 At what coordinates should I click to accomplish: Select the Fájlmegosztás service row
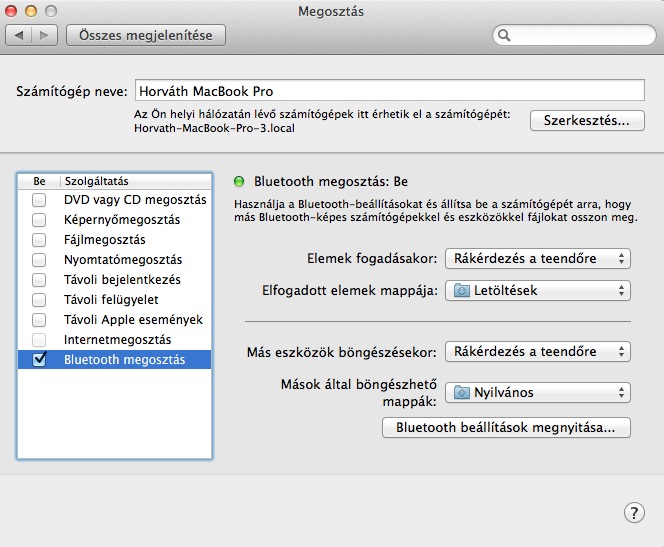(x=114, y=240)
